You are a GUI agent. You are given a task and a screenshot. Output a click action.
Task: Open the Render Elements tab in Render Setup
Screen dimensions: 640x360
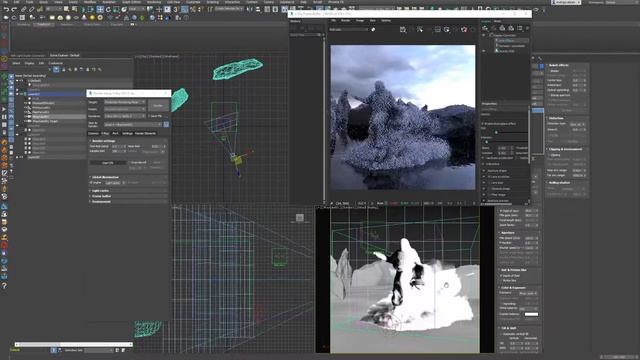[x=145, y=133]
